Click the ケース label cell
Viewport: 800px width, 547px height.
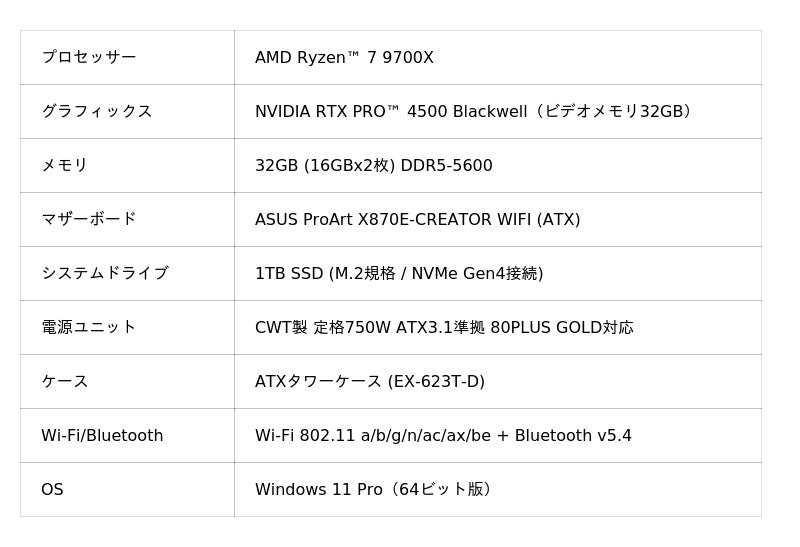point(65,382)
